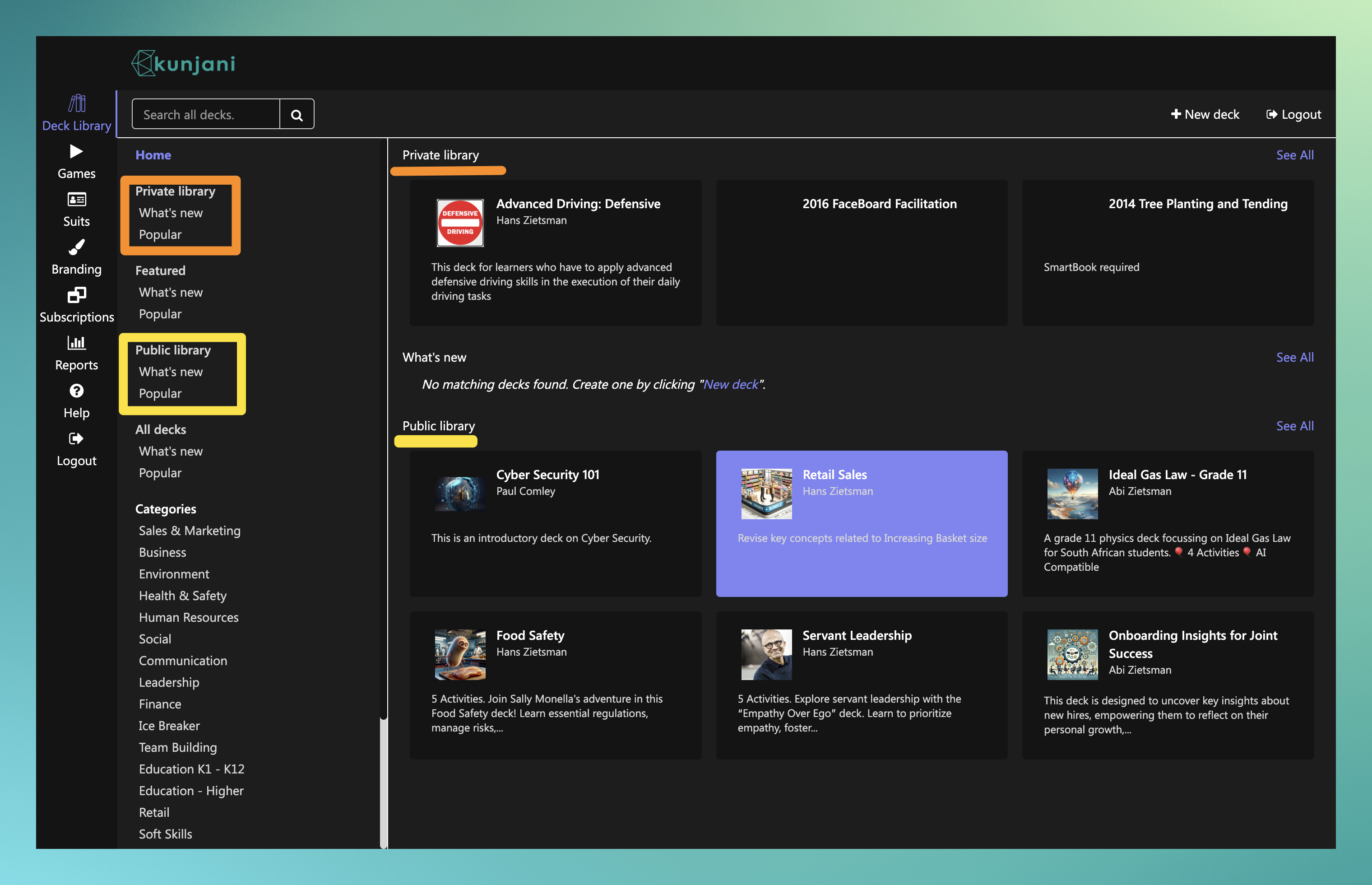This screenshot has width=1372, height=885.
Task: Open the Cyber Security 101 deck thumbnail
Action: (460, 494)
